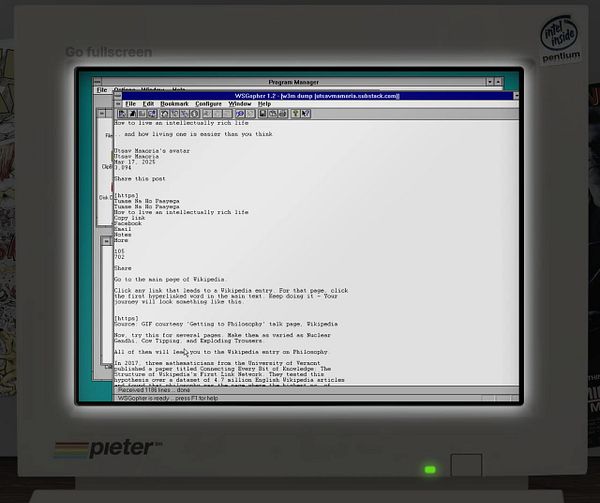Click the 'Mar 17, 2025' date line

(135, 162)
